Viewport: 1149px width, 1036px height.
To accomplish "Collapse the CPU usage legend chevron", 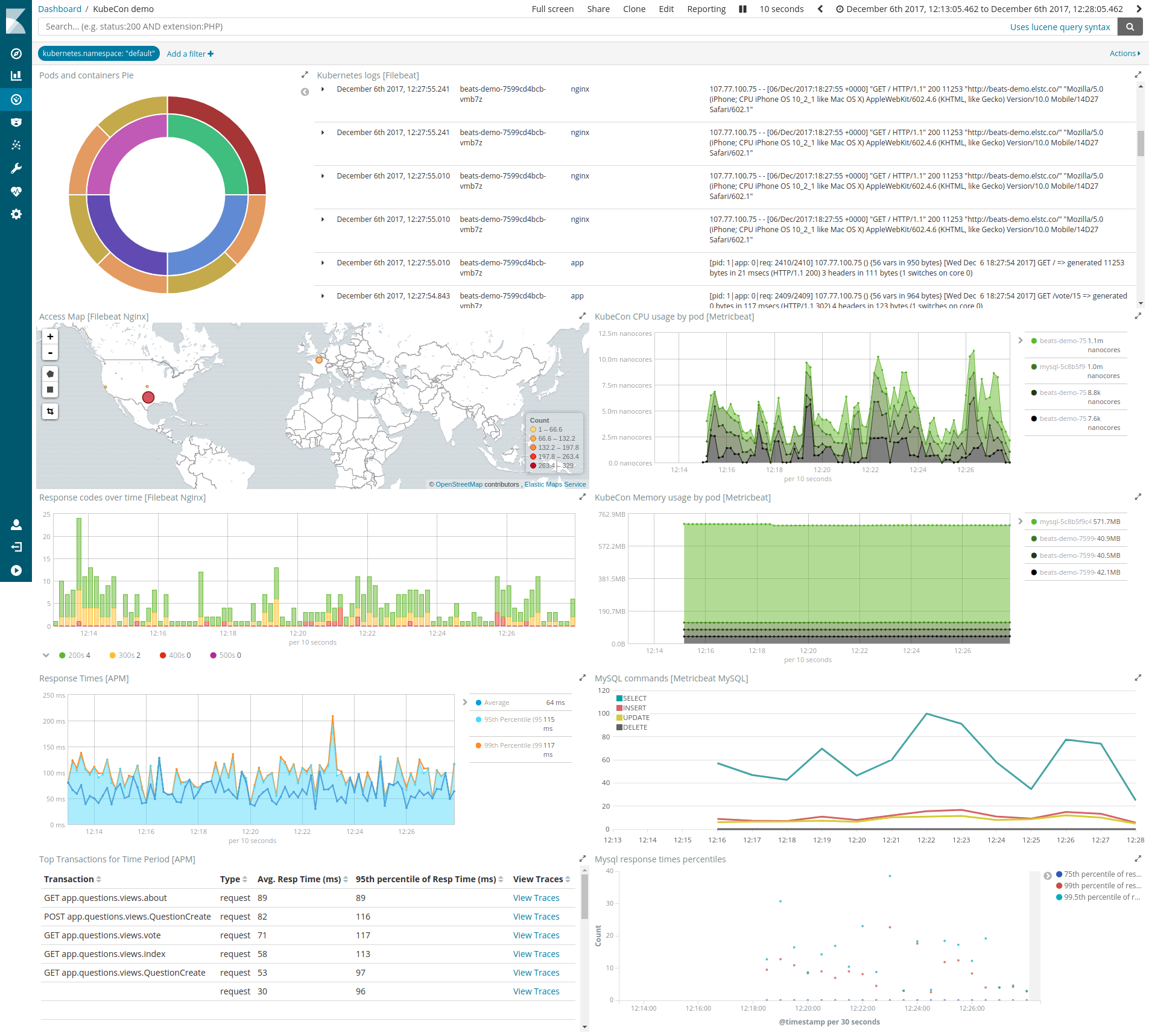I will pos(1021,341).
